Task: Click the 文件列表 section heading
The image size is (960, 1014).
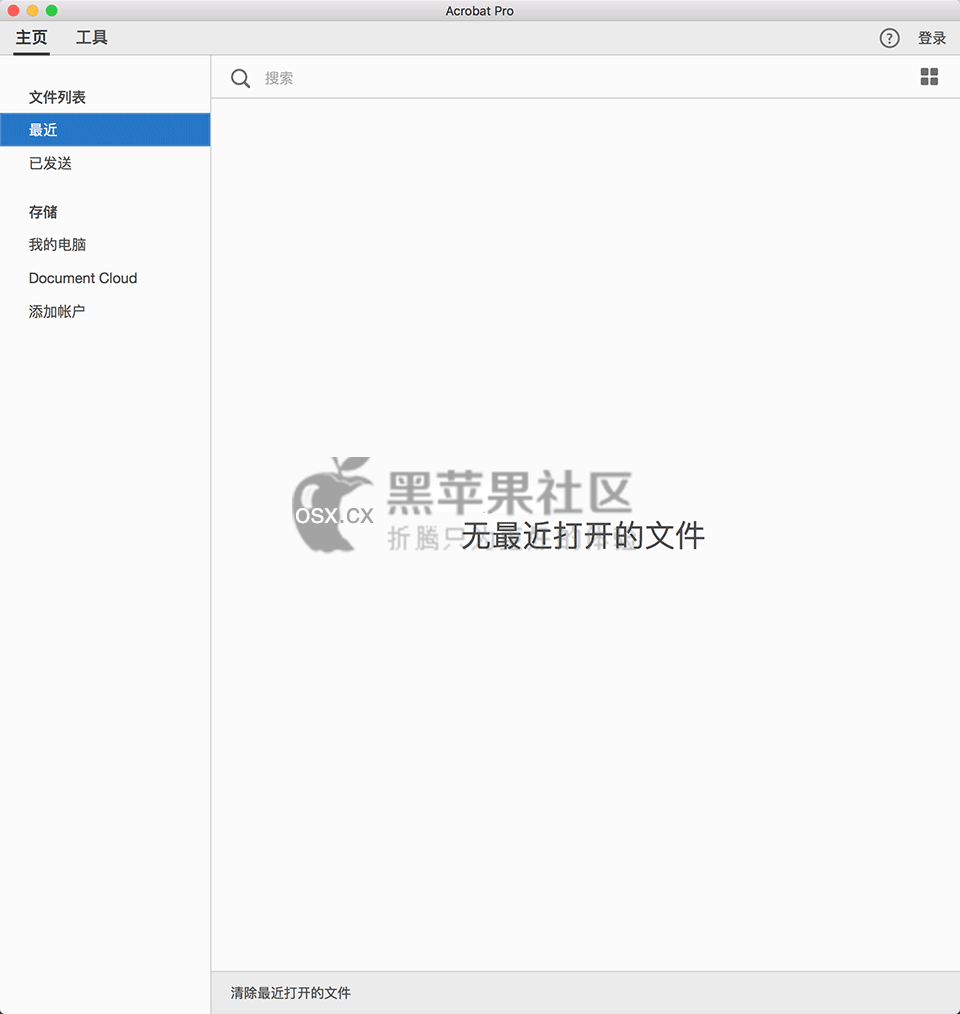Action: [57, 97]
